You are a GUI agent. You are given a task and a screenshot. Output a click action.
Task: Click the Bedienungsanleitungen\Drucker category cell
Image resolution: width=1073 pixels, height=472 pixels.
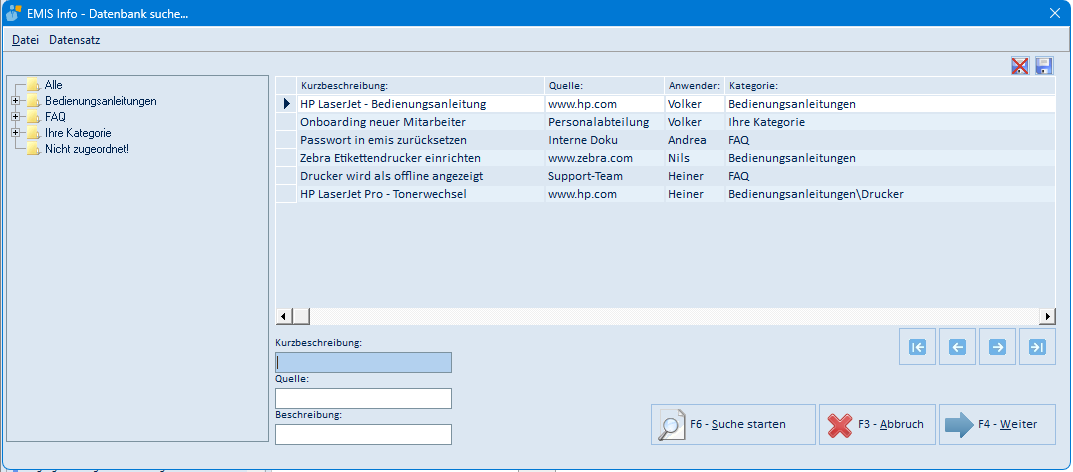pyautogui.click(x=890, y=194)
